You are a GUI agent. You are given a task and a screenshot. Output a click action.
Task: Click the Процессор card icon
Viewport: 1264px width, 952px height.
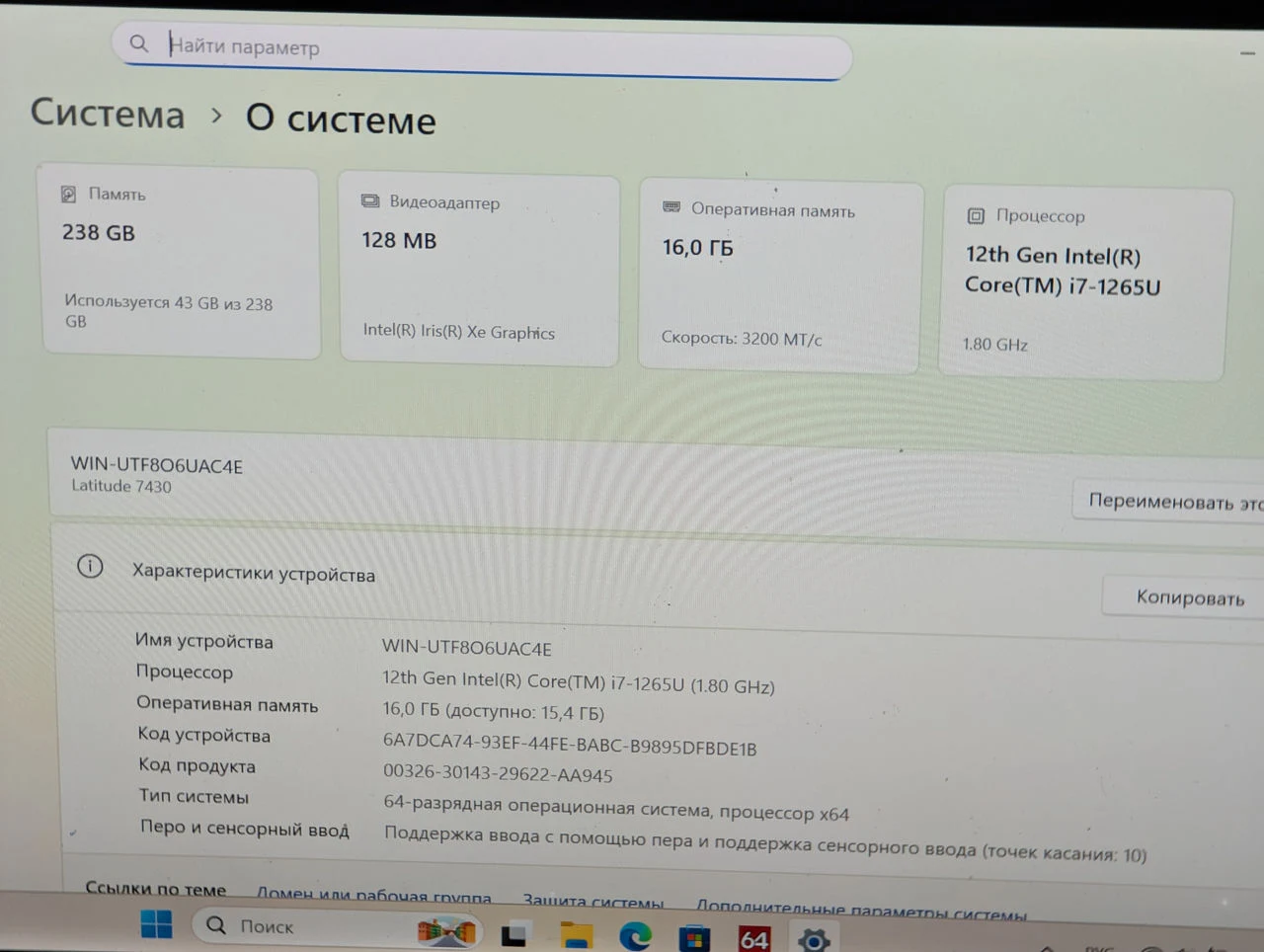(976, 215)
